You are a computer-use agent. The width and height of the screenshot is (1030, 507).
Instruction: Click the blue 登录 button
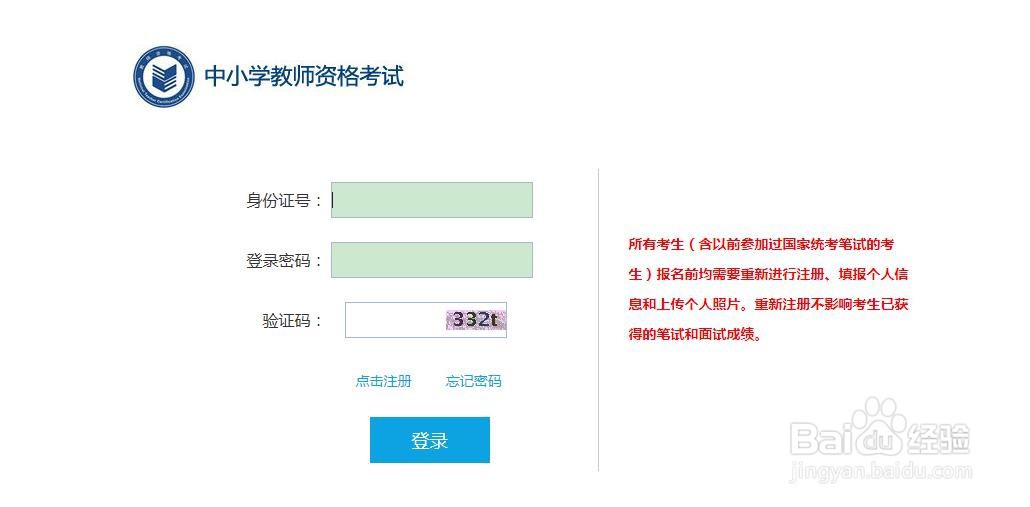tap(430, 440)
